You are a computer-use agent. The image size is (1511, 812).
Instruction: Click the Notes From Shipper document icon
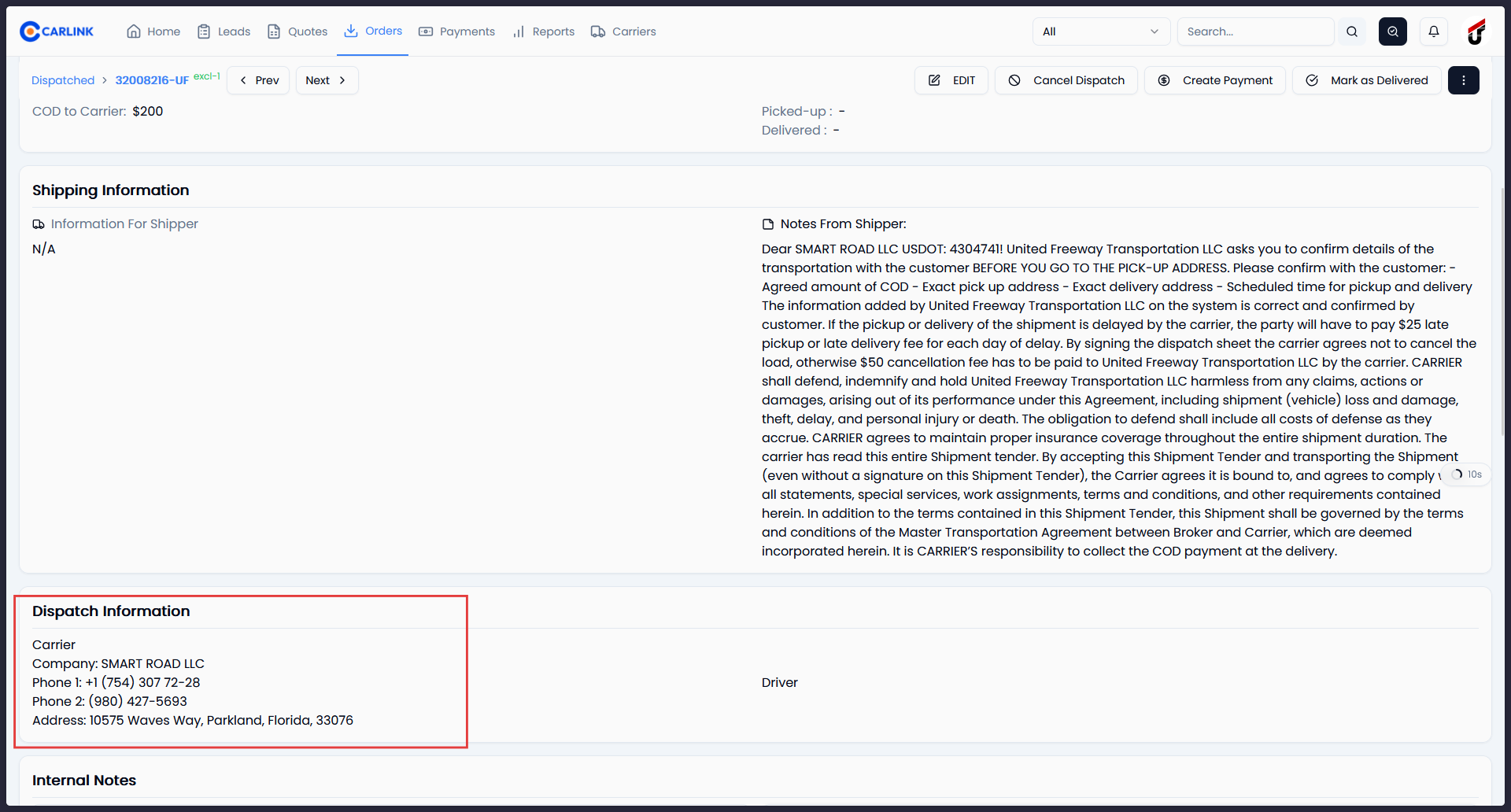(x=768, y=224)
